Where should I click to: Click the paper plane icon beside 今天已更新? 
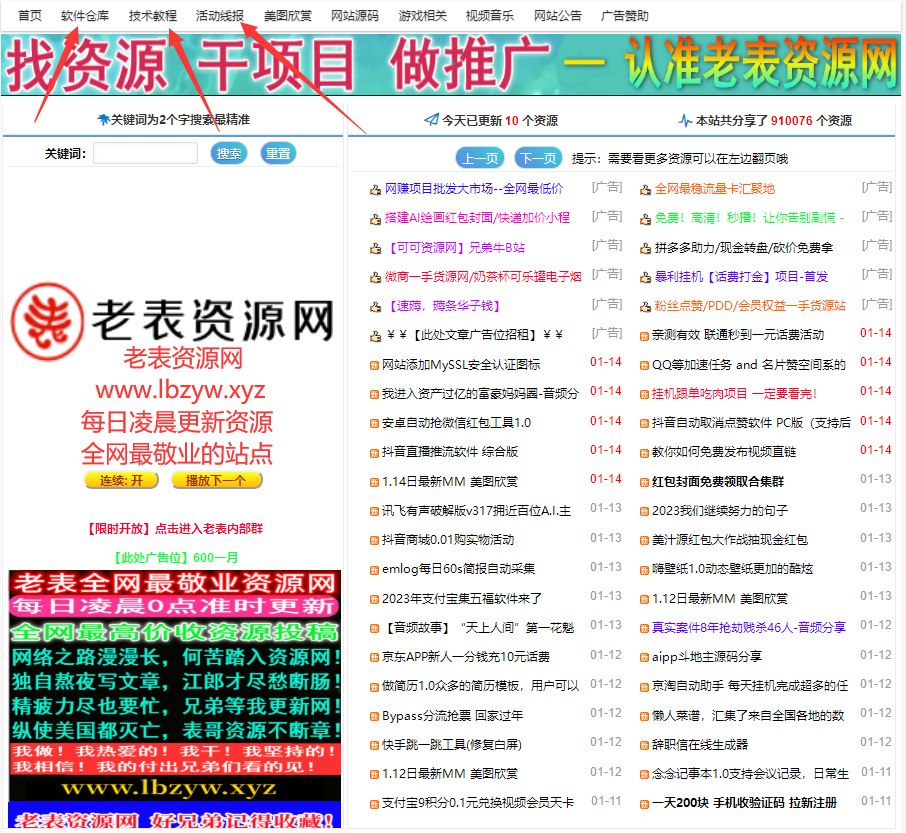pos(431,120)
